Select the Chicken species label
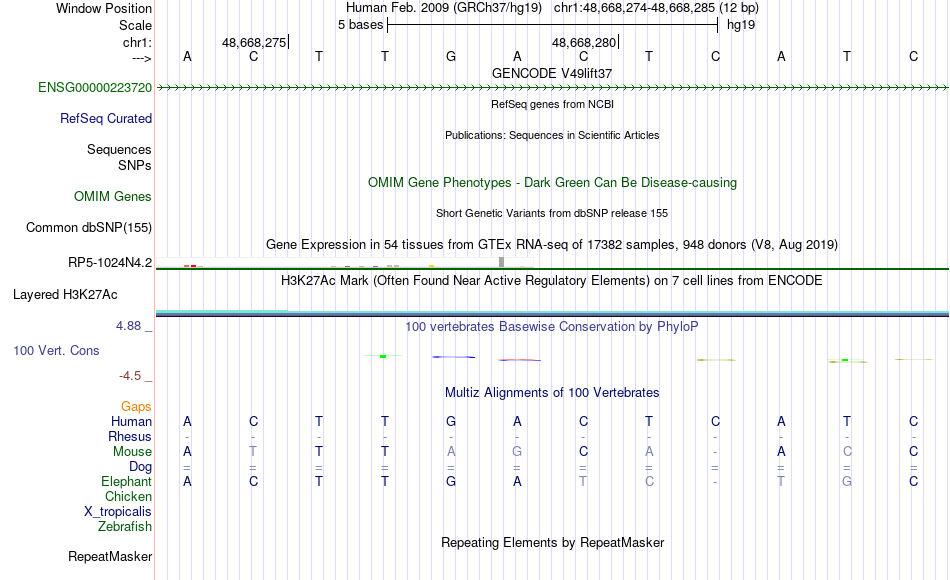The image size is (950, 580). [x=128, y=497]
